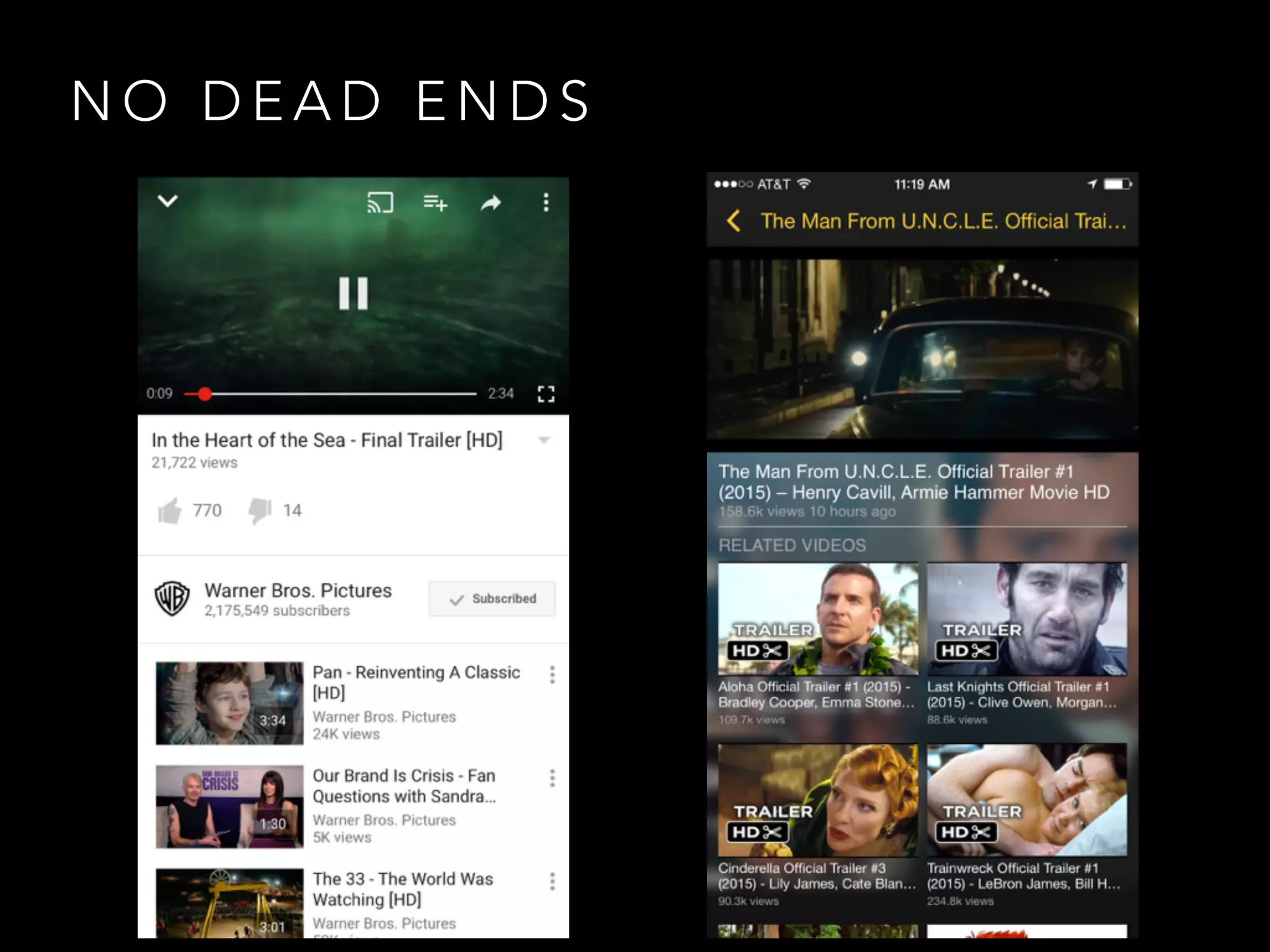Screen dimensions: 1270x952
Task: Select the Trainwreck Official Trailer thumbnail
Action: coord(1026,800)
